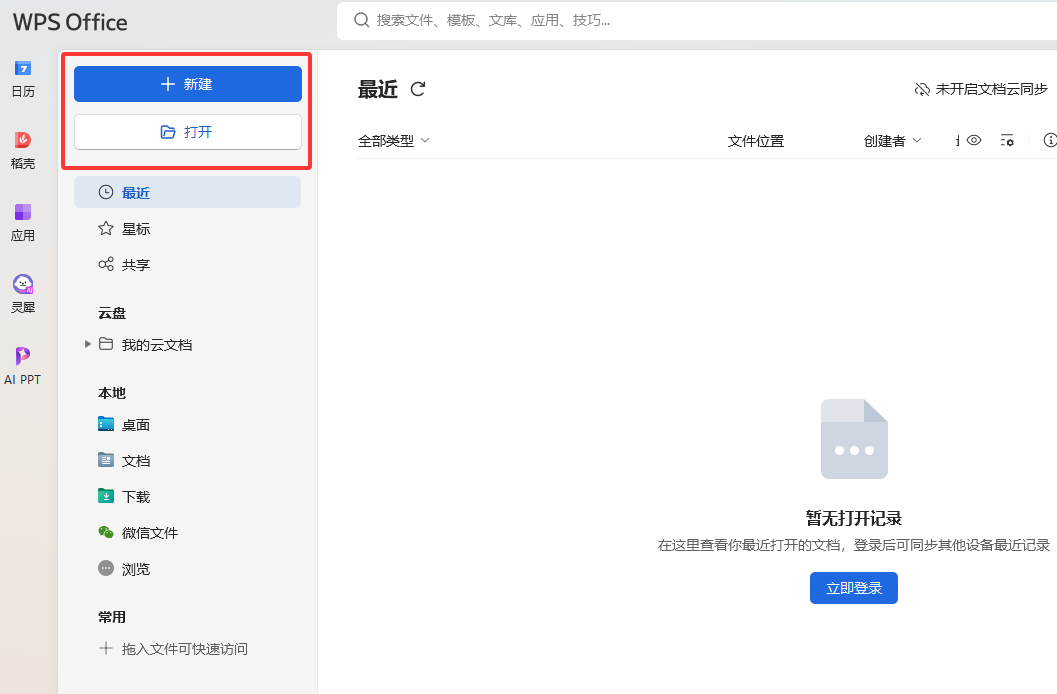Select 星标 starred files
1057x694 pixels.
coord(187,229)
